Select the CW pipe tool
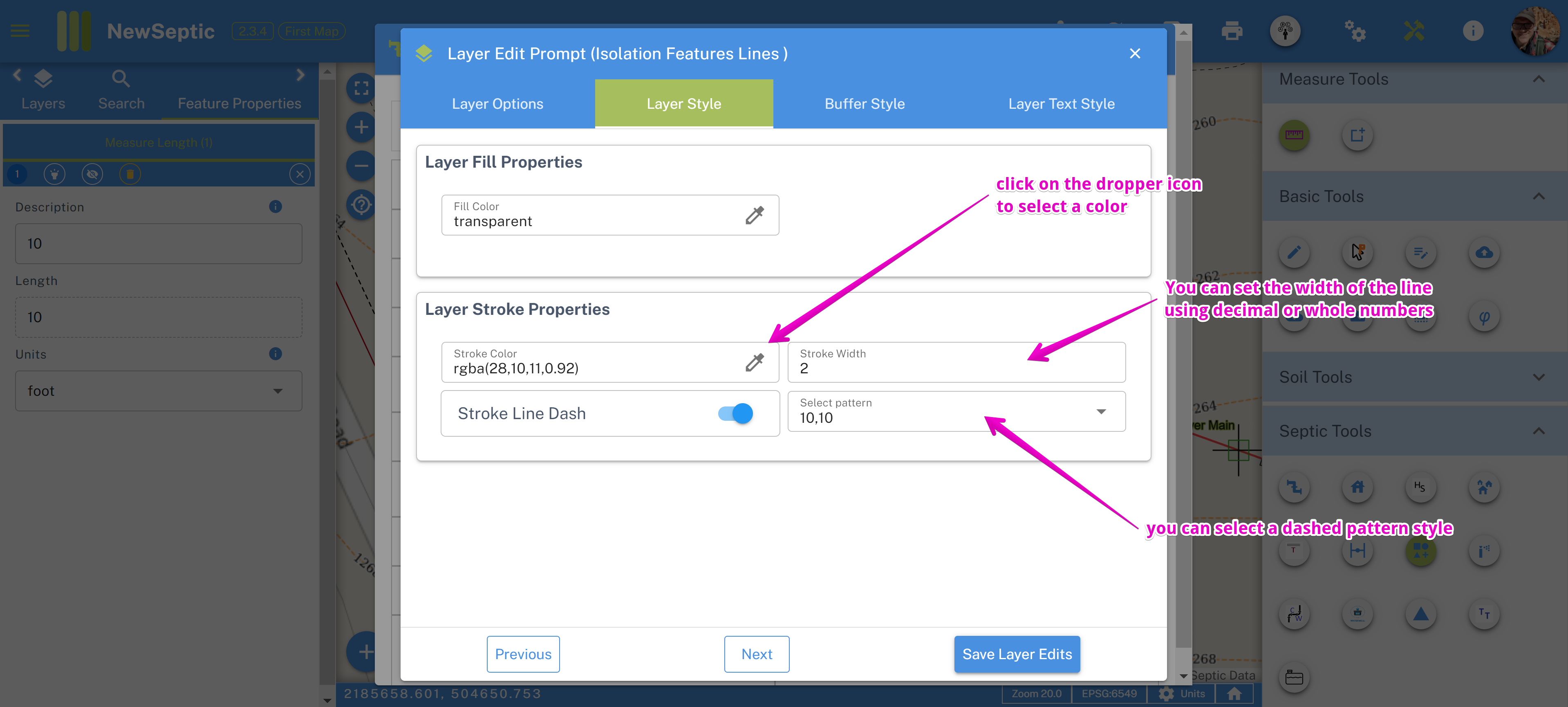The width and height of the screenshot is (1568, 707). point(1294,614)
